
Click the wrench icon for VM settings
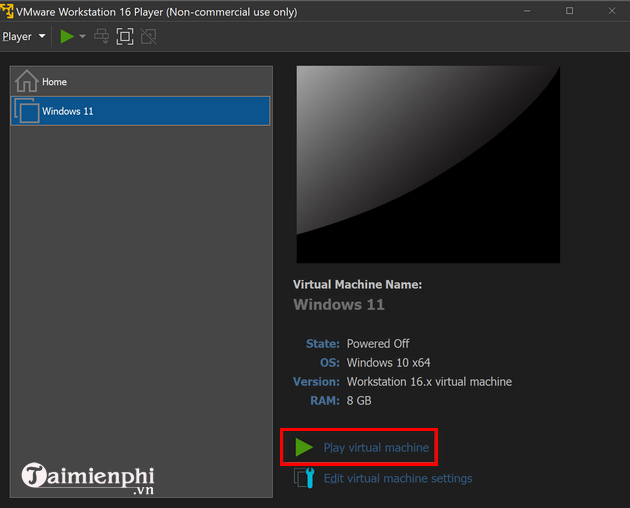[304, 478]
